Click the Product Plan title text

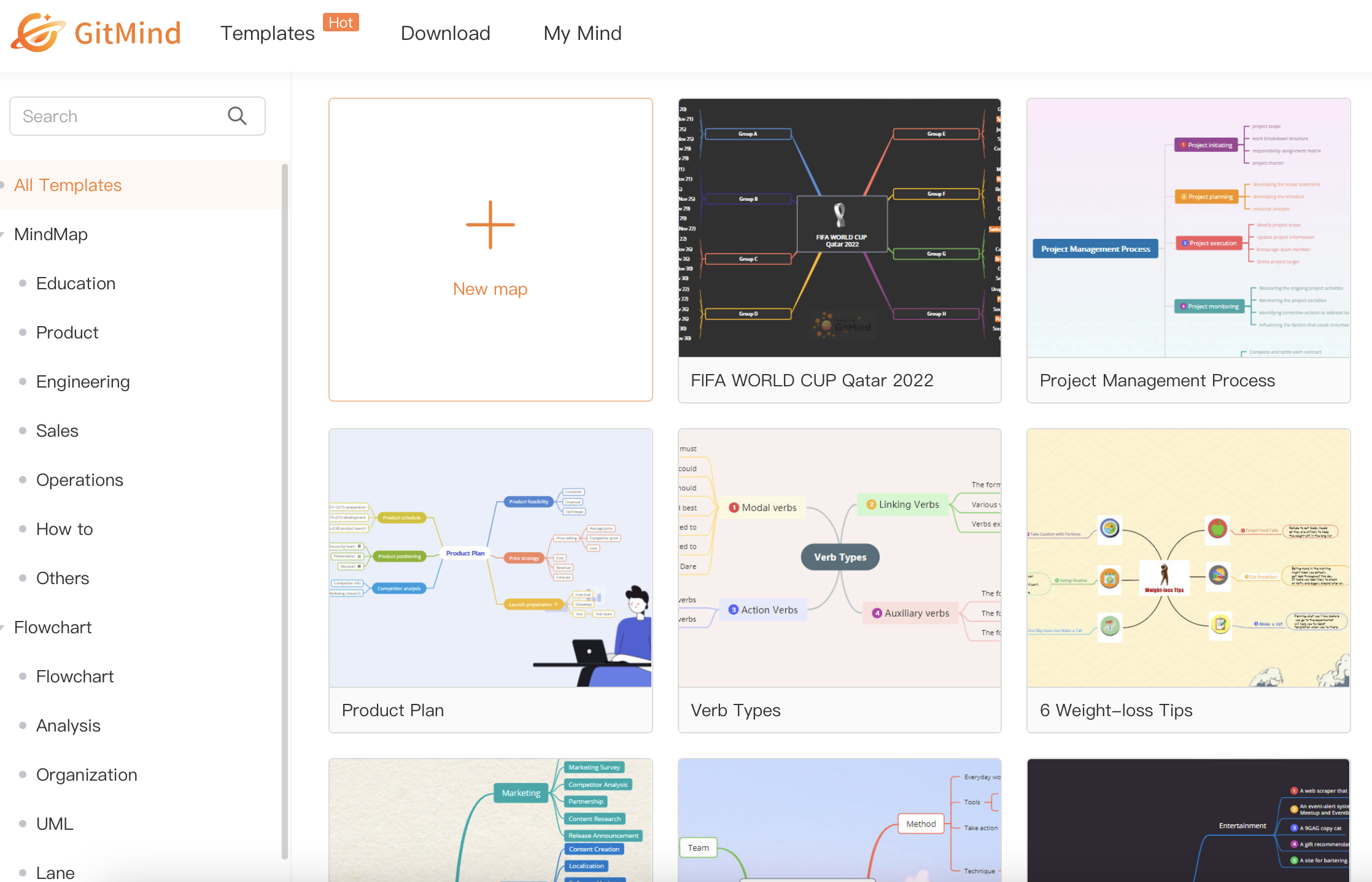coord(393,710)
